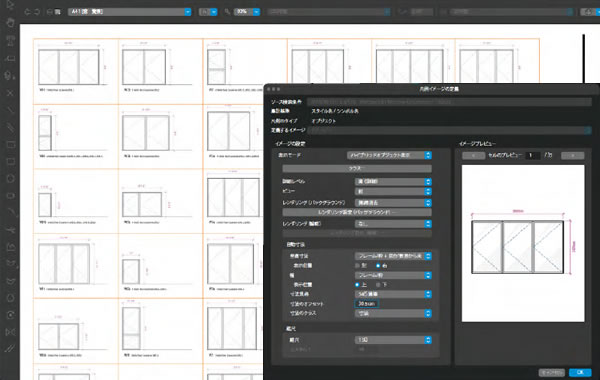Open the 寸法規格 dropdown
Image resolution: width=600 pixels, height=380 pixels.
click(x=393, y=294)
